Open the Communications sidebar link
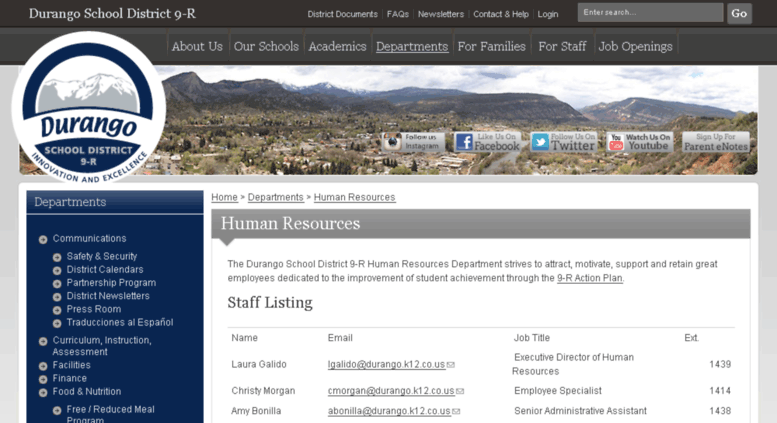 [x=90, y=238]
